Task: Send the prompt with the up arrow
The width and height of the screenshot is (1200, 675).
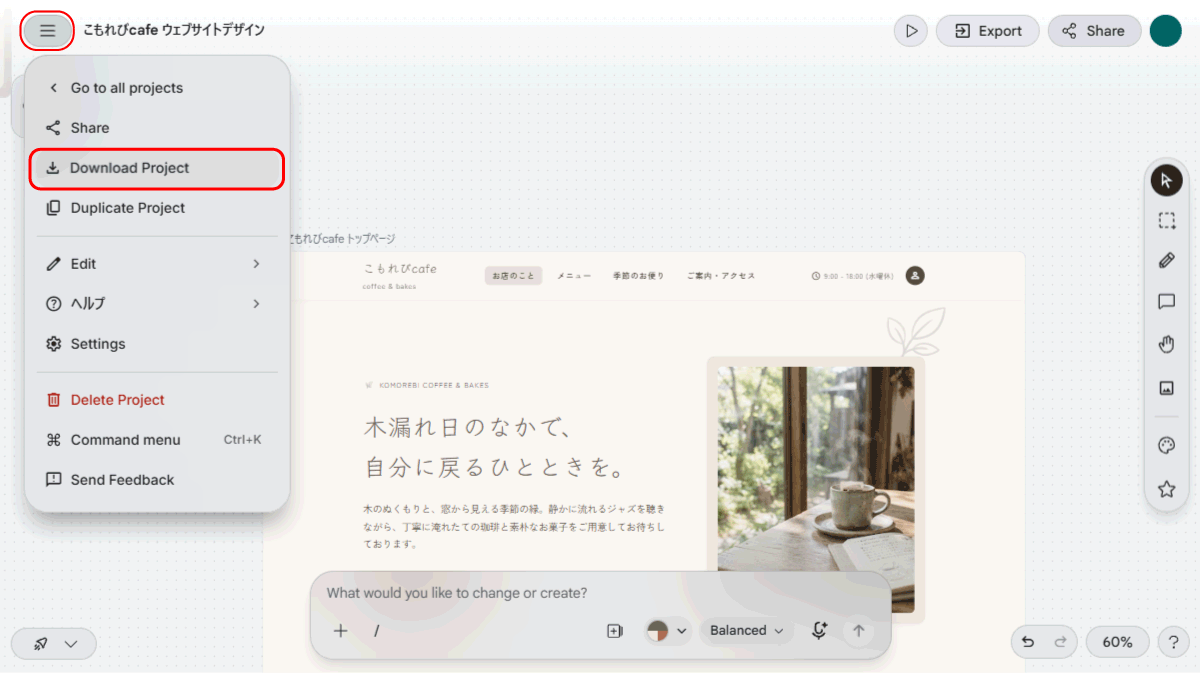Action: click(857, 631)
